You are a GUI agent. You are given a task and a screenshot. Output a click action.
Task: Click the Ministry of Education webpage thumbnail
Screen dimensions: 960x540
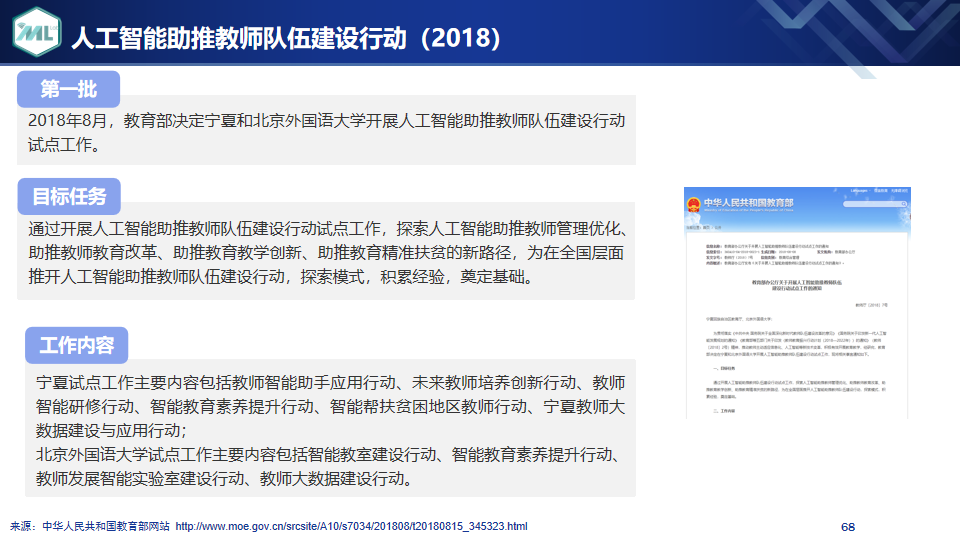[797, 302]
